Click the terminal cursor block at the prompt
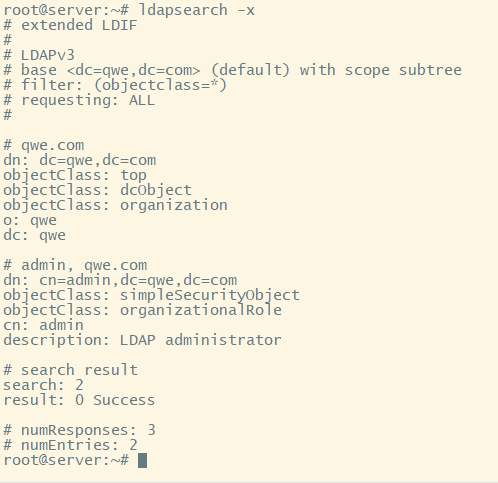Screen dimensions: 498x483 click(142, 460)
